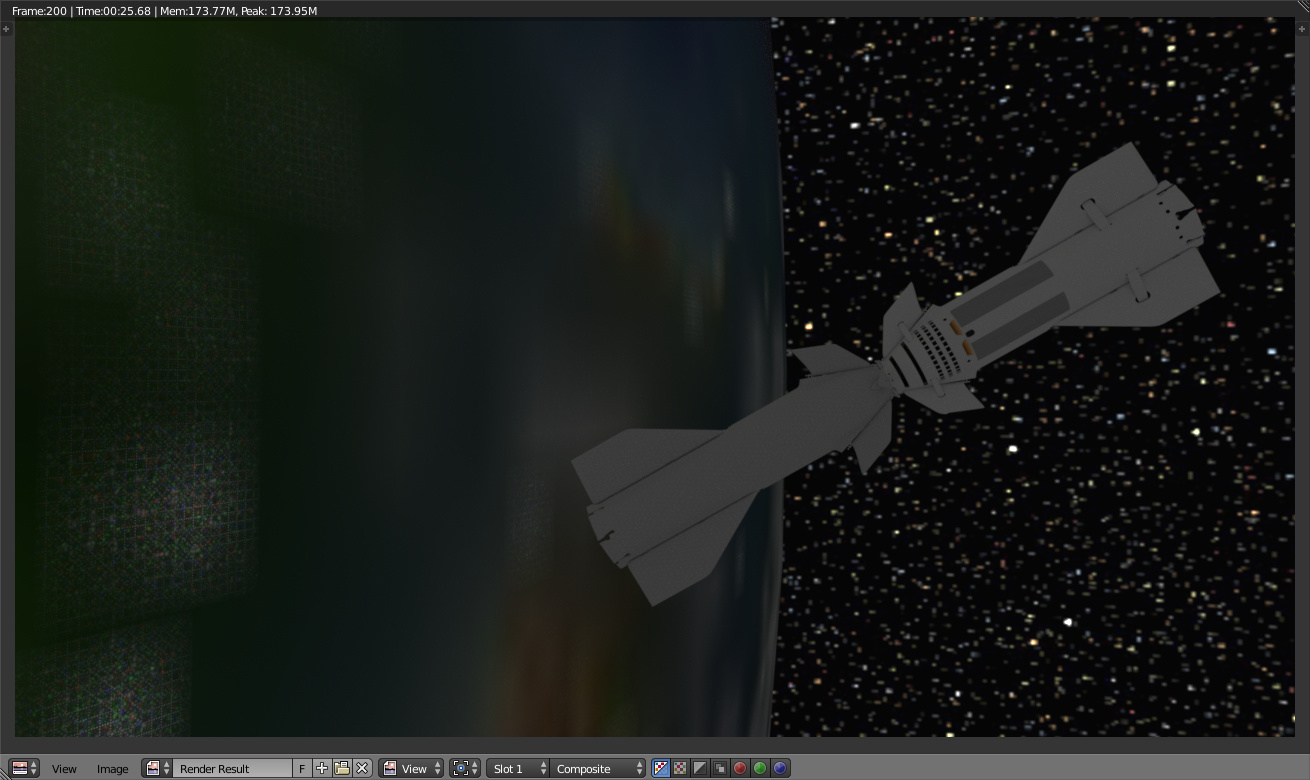Screen dimensions: 1310x780
Task: Show only the blue channel
Action: [780, 768]
